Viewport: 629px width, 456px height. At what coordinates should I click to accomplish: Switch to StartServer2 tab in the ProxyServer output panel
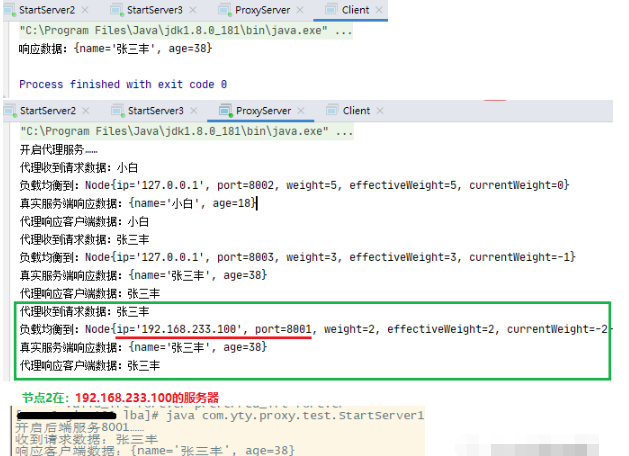(x=48, y=111)
